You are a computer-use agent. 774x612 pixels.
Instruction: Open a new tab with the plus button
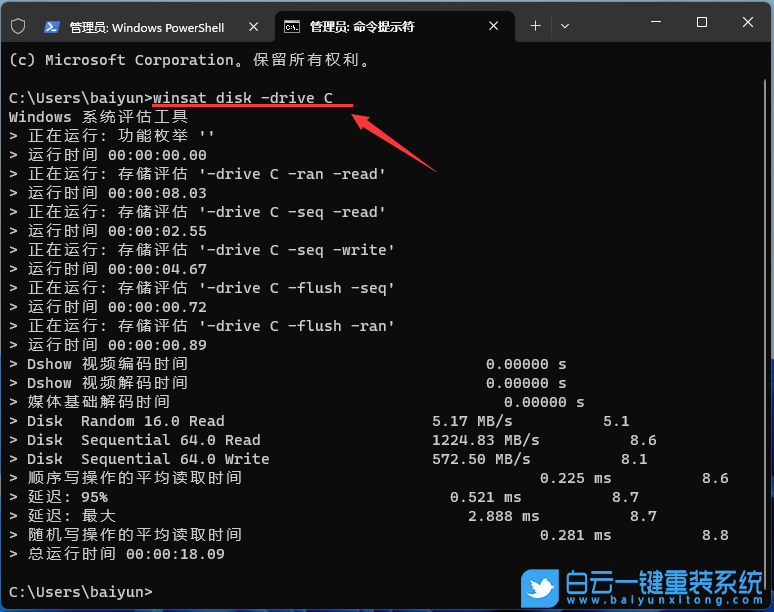coord(536,26)
